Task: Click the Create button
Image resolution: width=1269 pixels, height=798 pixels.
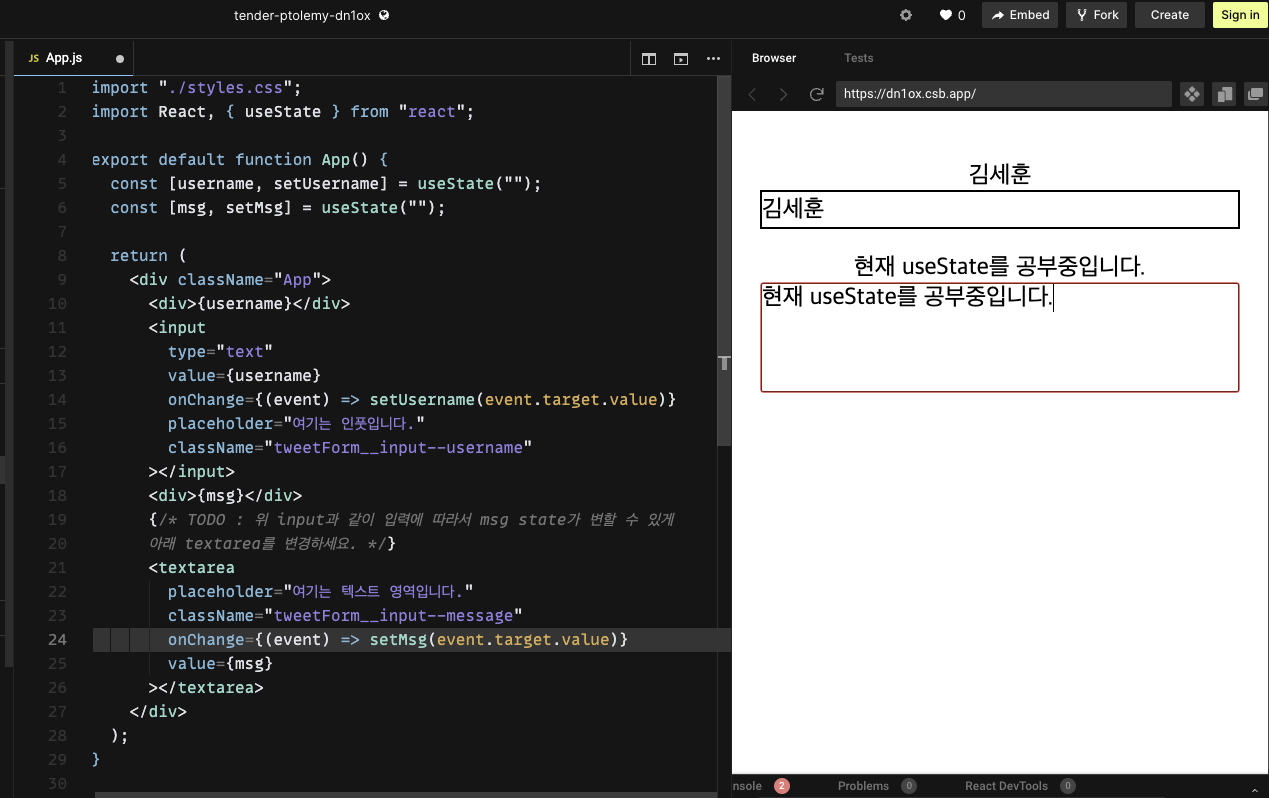Action: click(x=1169, y=15)
